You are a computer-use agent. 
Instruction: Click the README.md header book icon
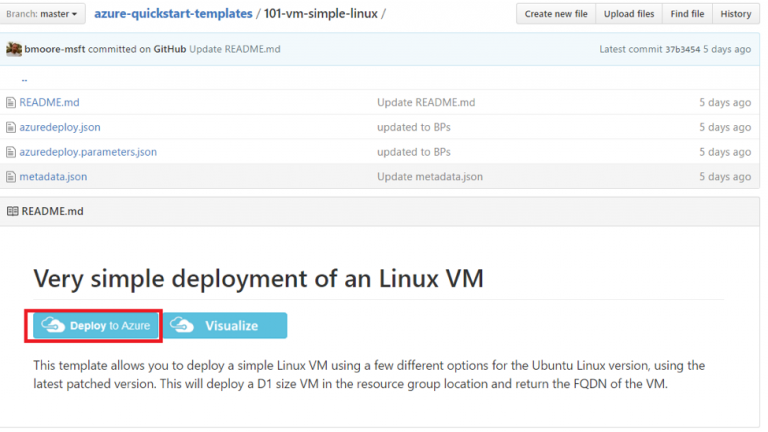tap(12, 211)
